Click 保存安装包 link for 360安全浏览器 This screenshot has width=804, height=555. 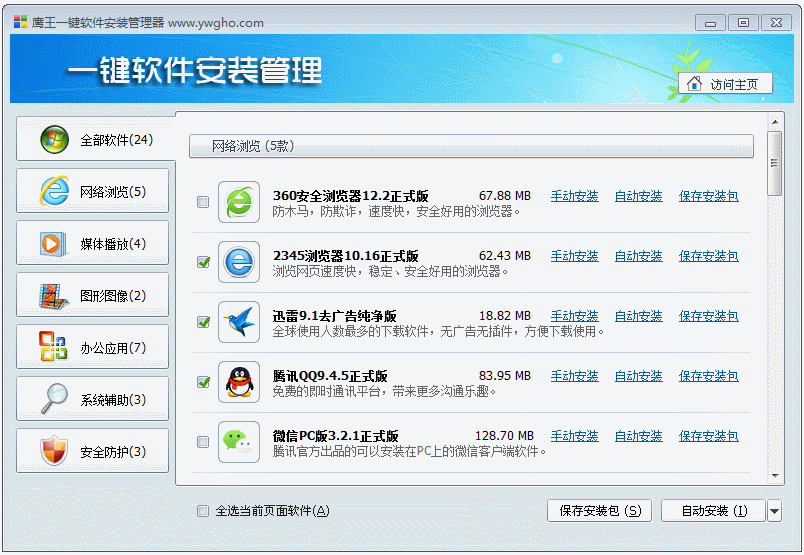click(x=709, y=196)
